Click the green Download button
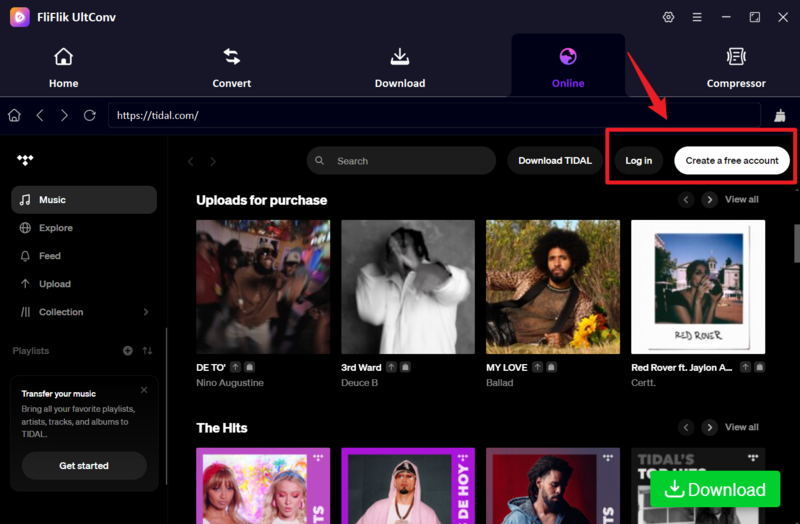 point(715,489)
